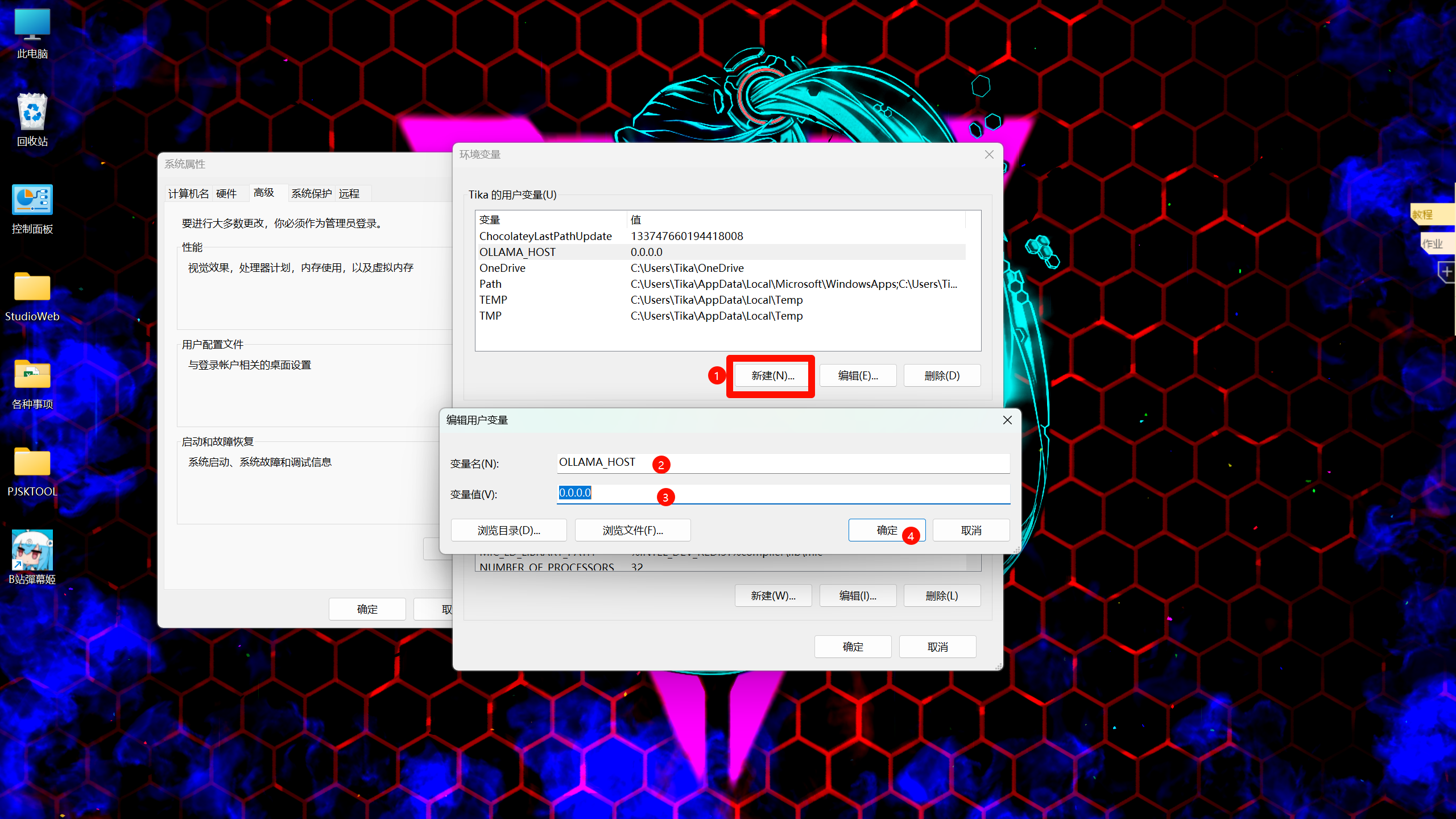The image size is (1456, 819).
Task: Open the 系统保护 tab
Action: coord(311,193)
